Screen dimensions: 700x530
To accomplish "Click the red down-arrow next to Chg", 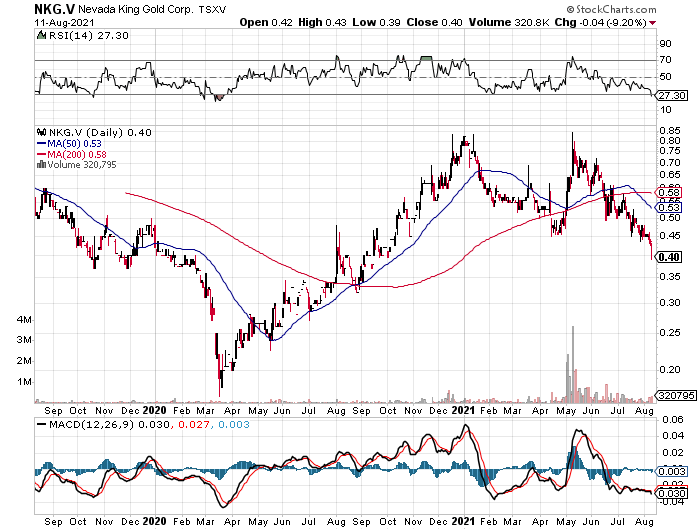I will coord(653,23).
